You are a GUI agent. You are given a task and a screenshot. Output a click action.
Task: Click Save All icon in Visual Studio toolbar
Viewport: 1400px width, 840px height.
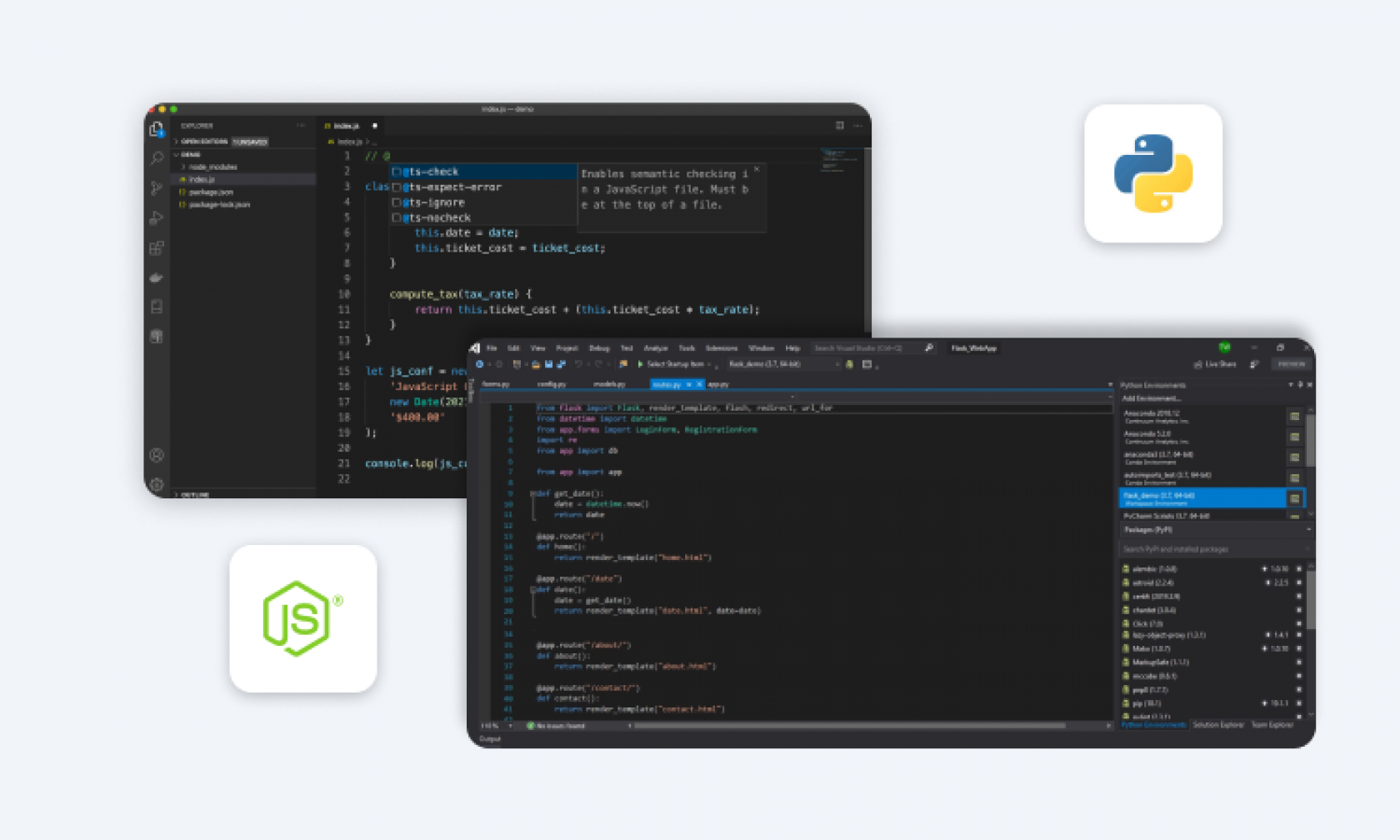pyautogui.click(x=561, y=364)
